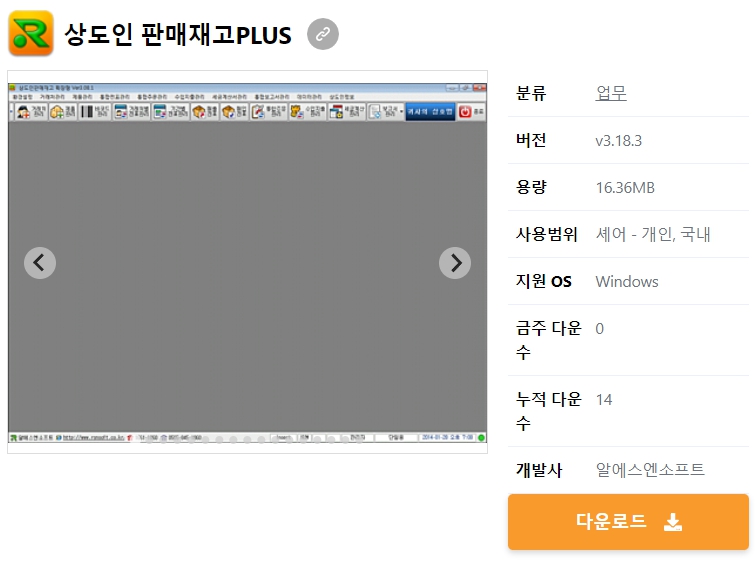Click the version value v3.18.3
The width and height of the screenshot is (755, 561).
point(618,141)
